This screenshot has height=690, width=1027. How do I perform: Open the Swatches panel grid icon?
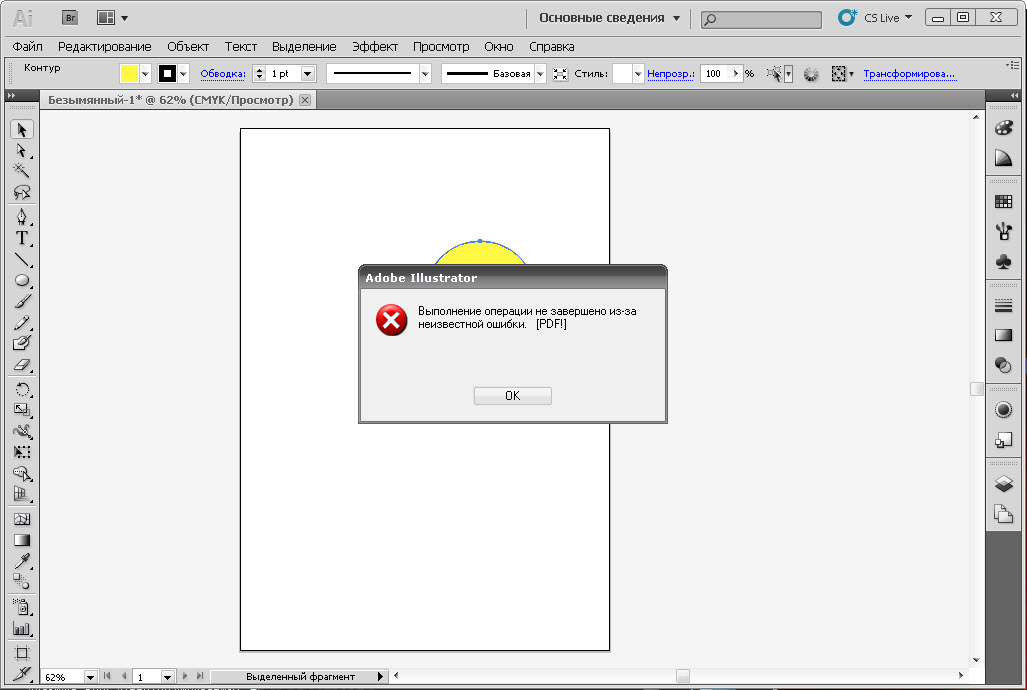pos(1003,202)
